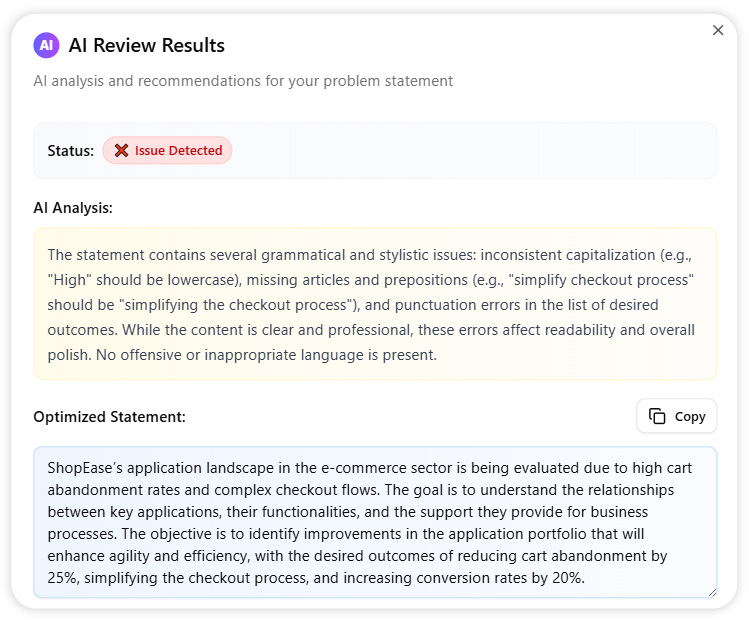Focus the Optimized Statement text area

[375, 522]
